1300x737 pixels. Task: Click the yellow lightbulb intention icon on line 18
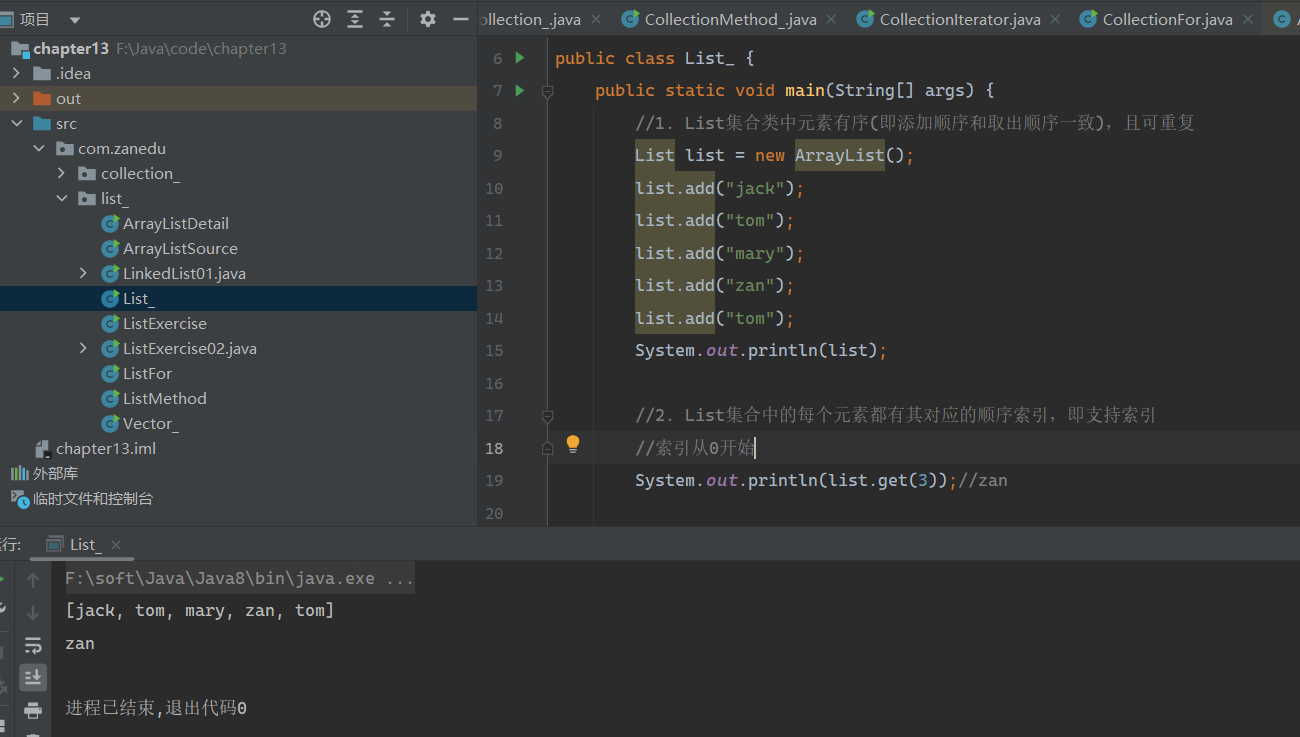pyautogui.click(x=573, y=444)
